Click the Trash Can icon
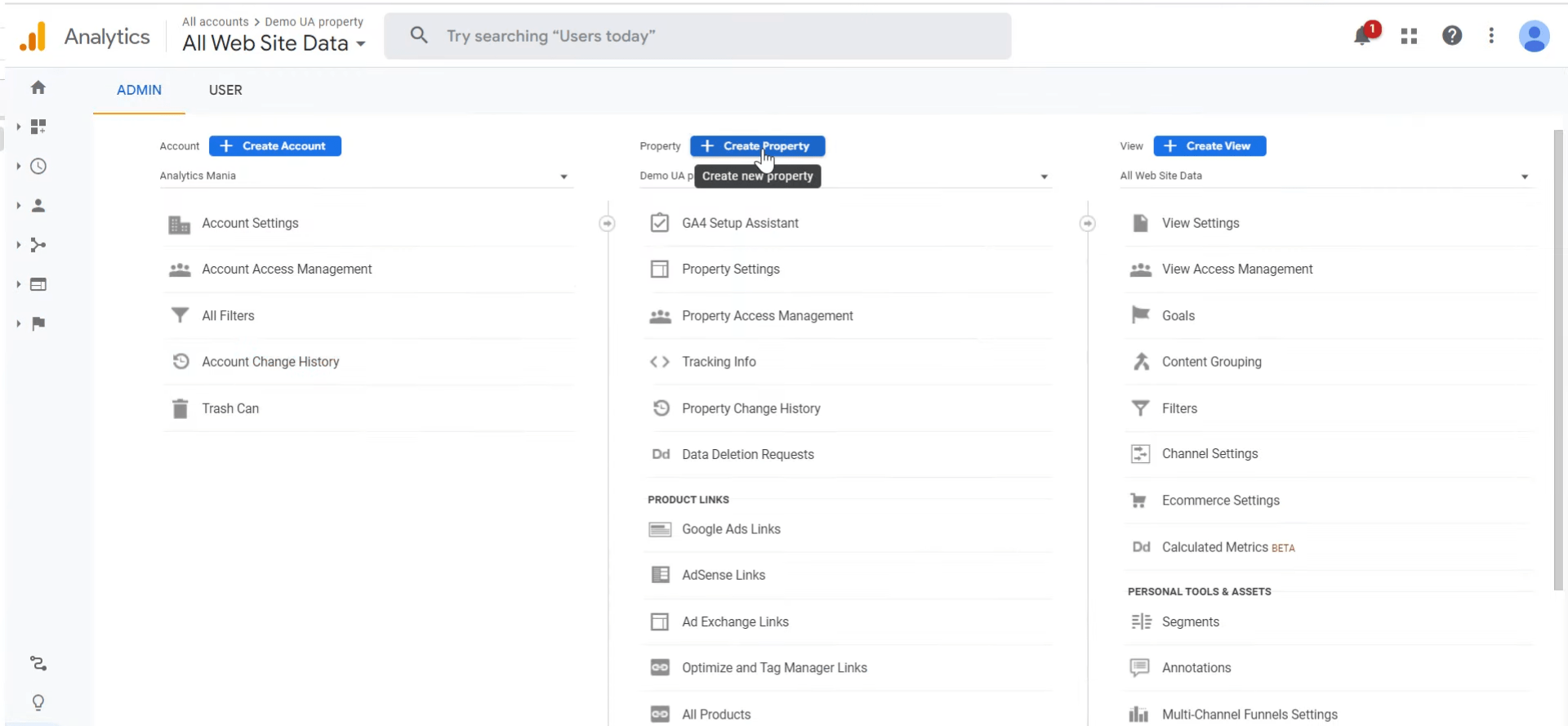This screenshot has width=1568, height=726. click(180, 408)
